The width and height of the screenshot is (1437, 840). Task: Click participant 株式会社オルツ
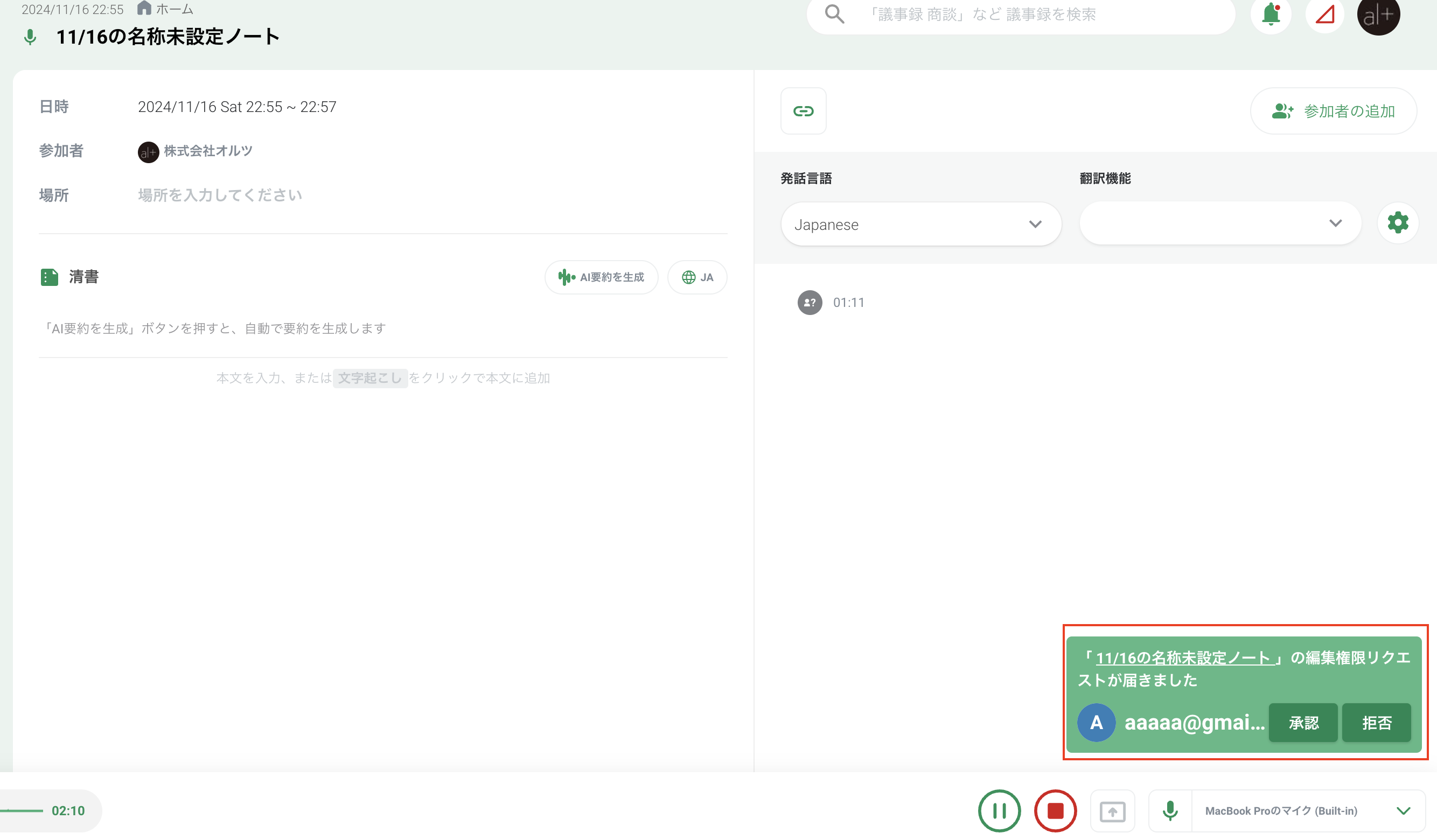click(x=195, y=151)
